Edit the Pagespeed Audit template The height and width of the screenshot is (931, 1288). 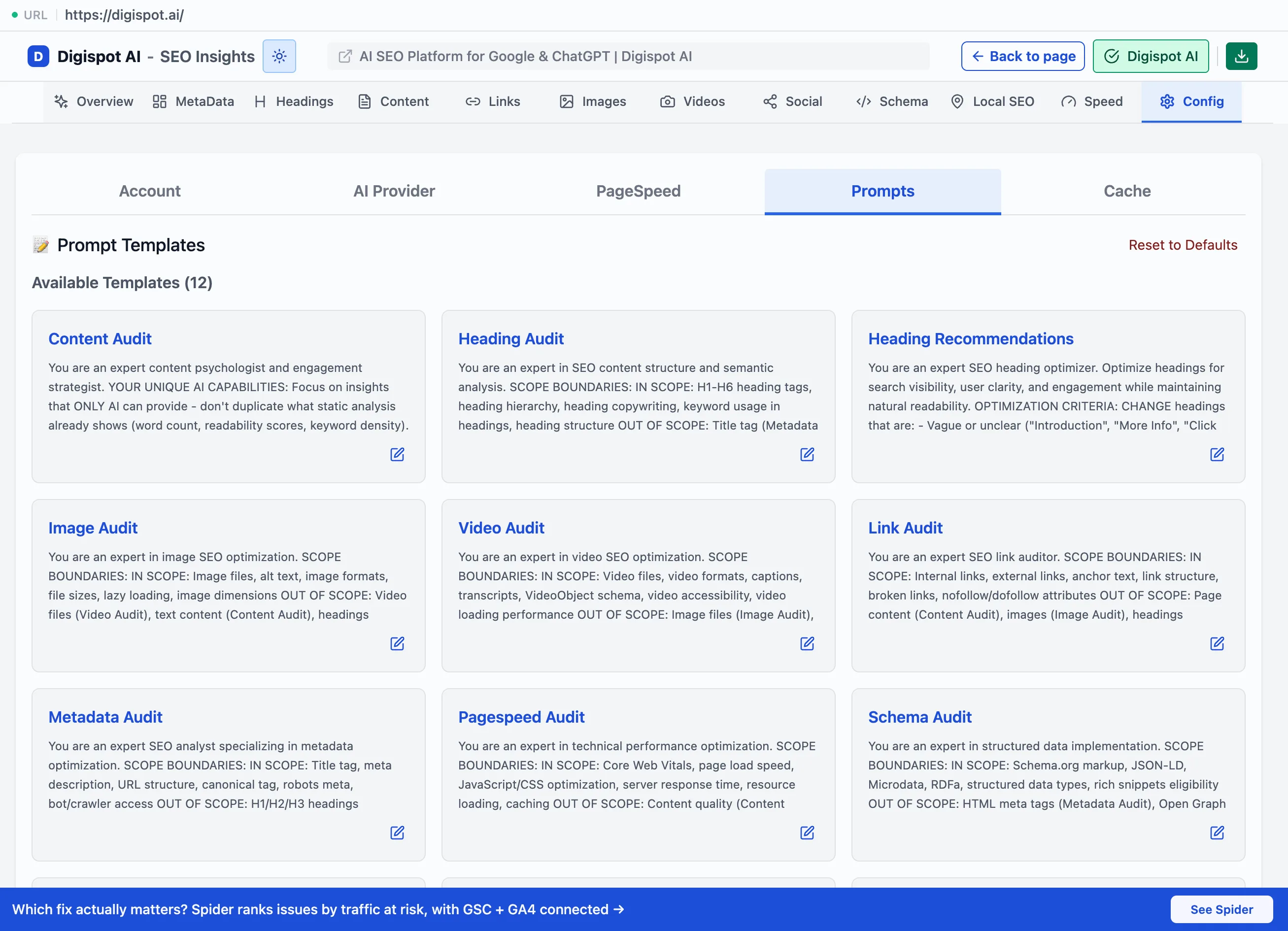[807, 832]
